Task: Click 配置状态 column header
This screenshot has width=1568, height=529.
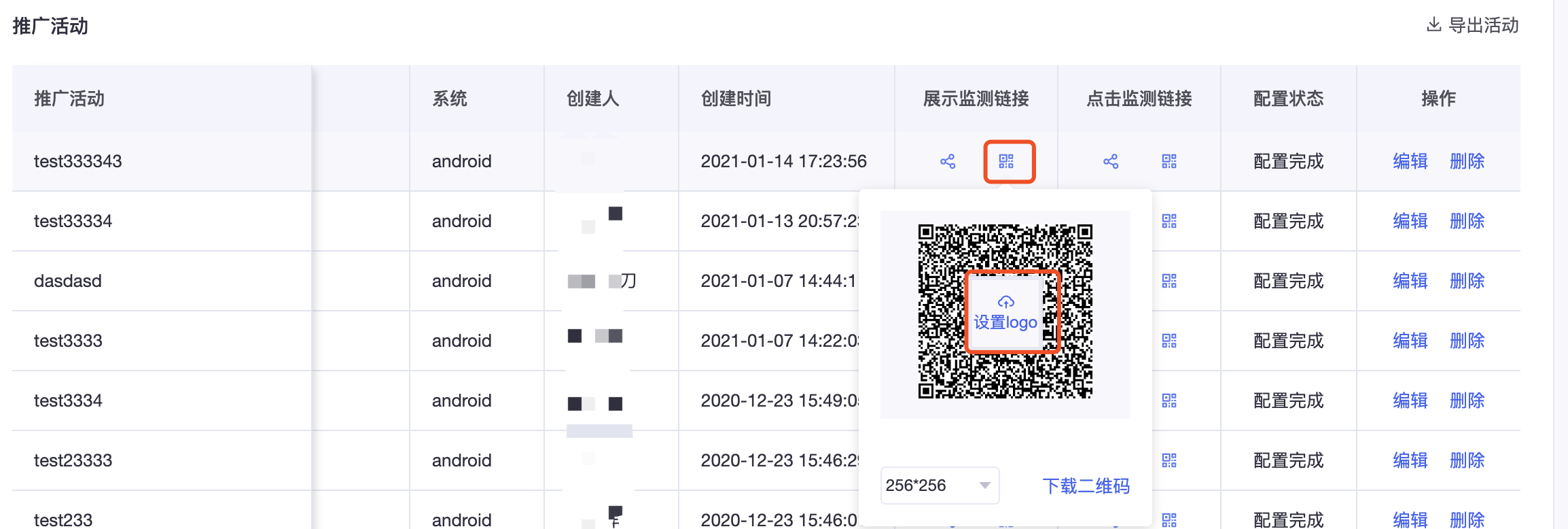Action: coord(1289,99)
